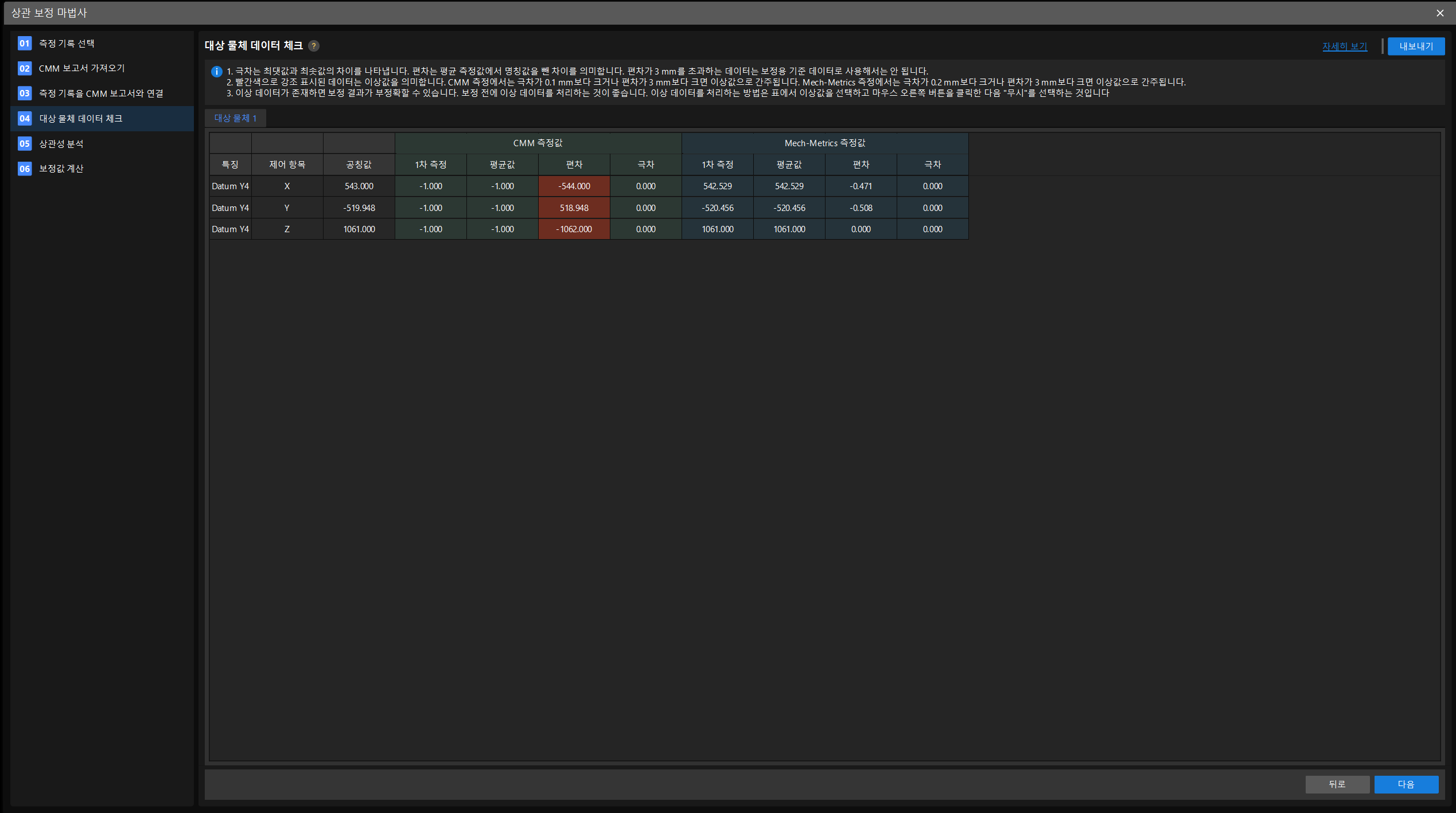Click the 뒤로 back button
1456x813 pixels.
(1337, 784)
